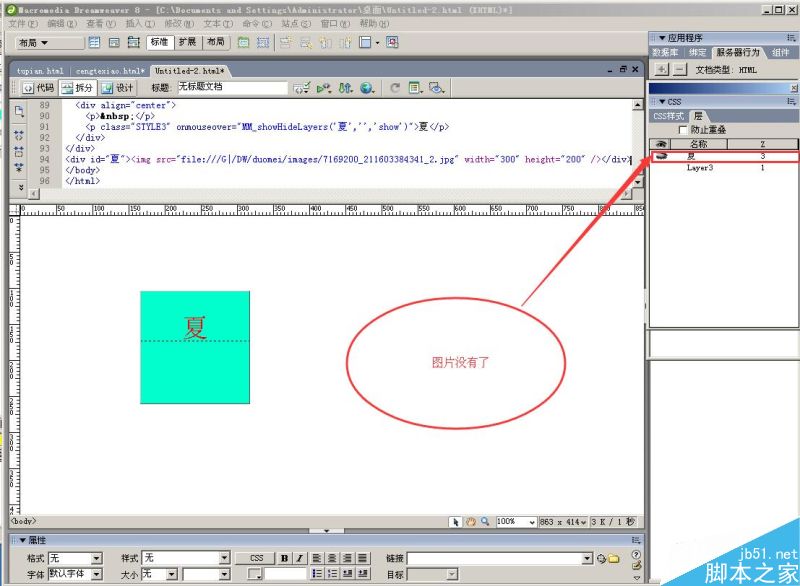
Task: Click the validate markup icon
Action: tap(301, 88)
